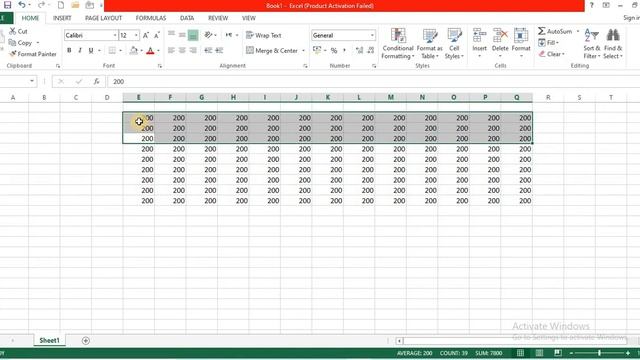Toggle underline formatting
Viewport: 640px width, 360px height.
point(91,50)
